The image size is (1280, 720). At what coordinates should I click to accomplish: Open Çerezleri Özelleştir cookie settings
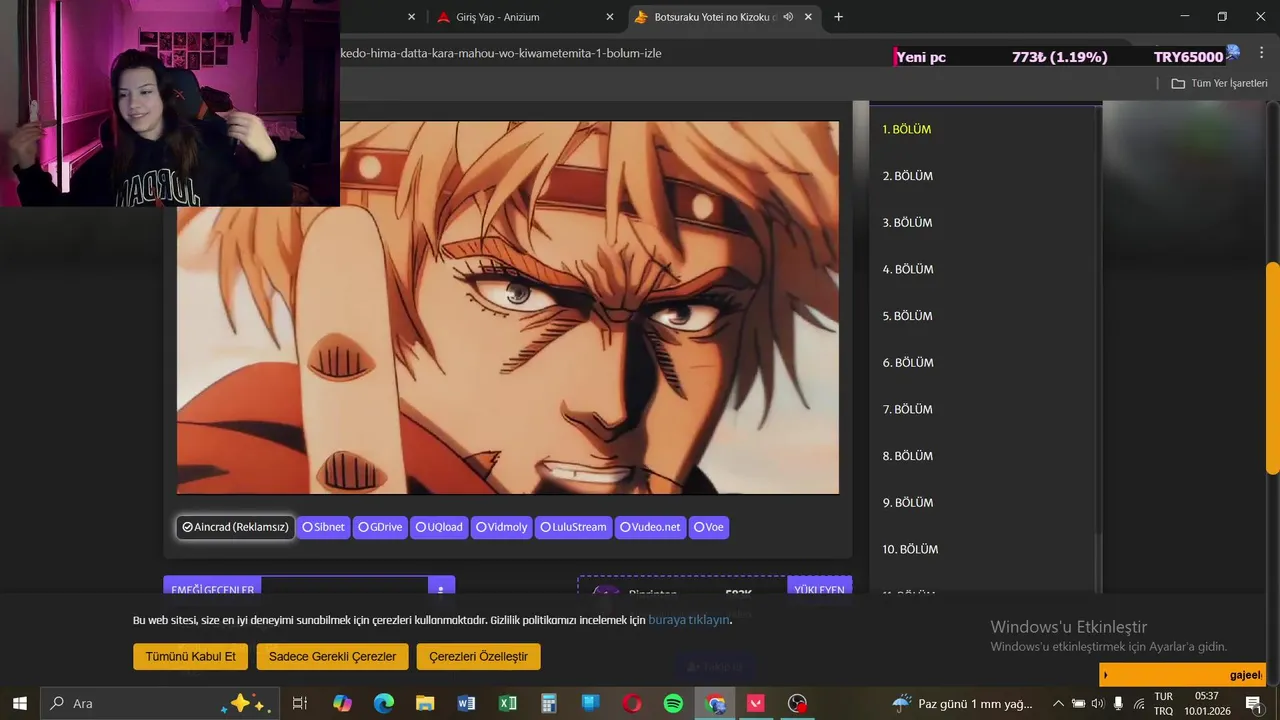(x=478, y=657)
